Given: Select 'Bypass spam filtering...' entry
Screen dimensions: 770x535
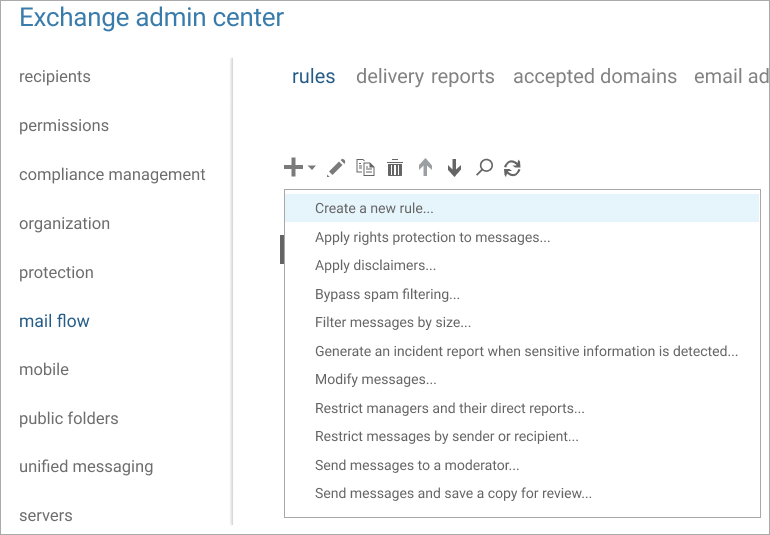Looking at the screenshot, I should tap(522, 294).
